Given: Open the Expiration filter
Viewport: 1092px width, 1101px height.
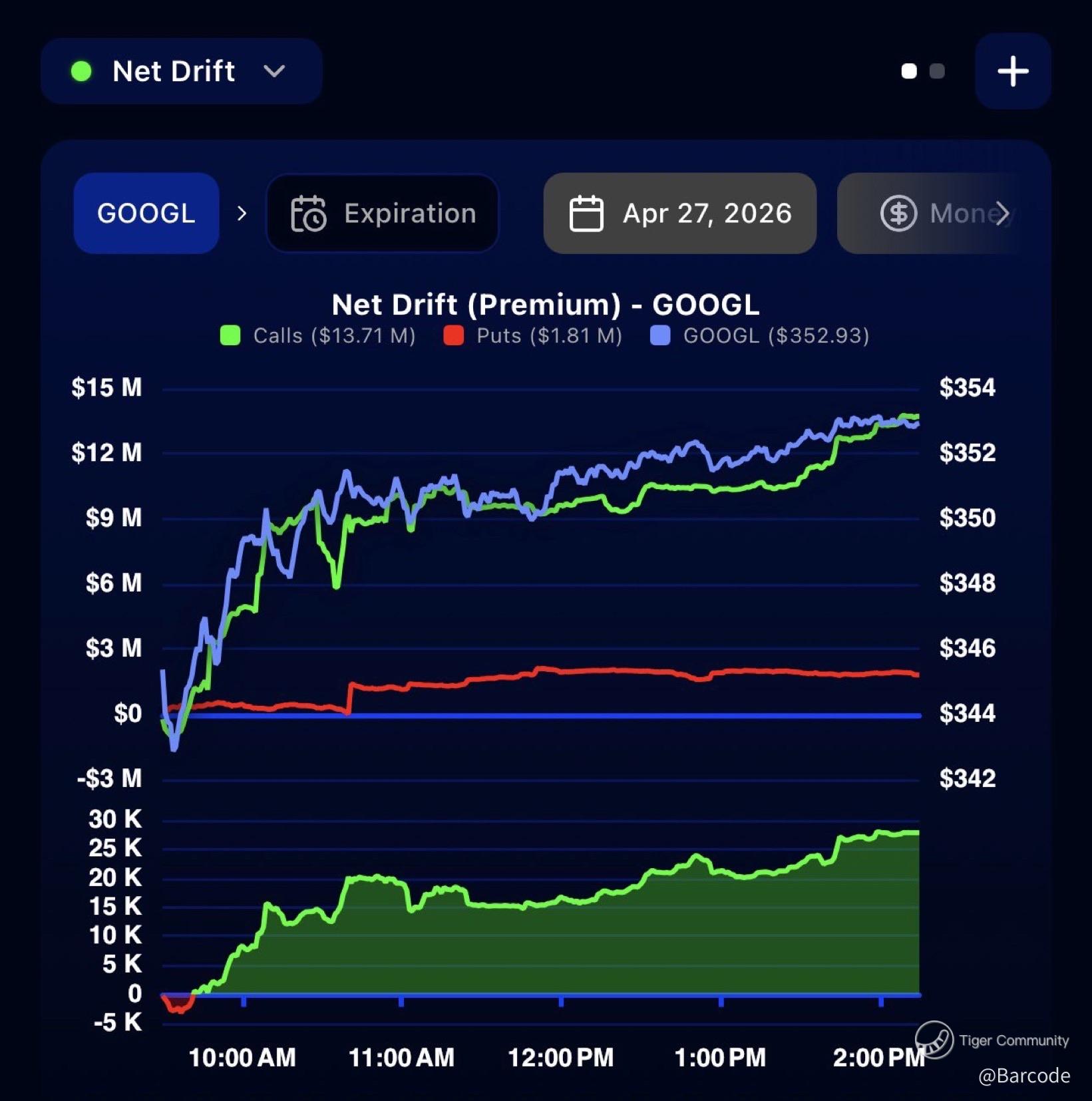Looking at the screenshot, I should point(383,214).
